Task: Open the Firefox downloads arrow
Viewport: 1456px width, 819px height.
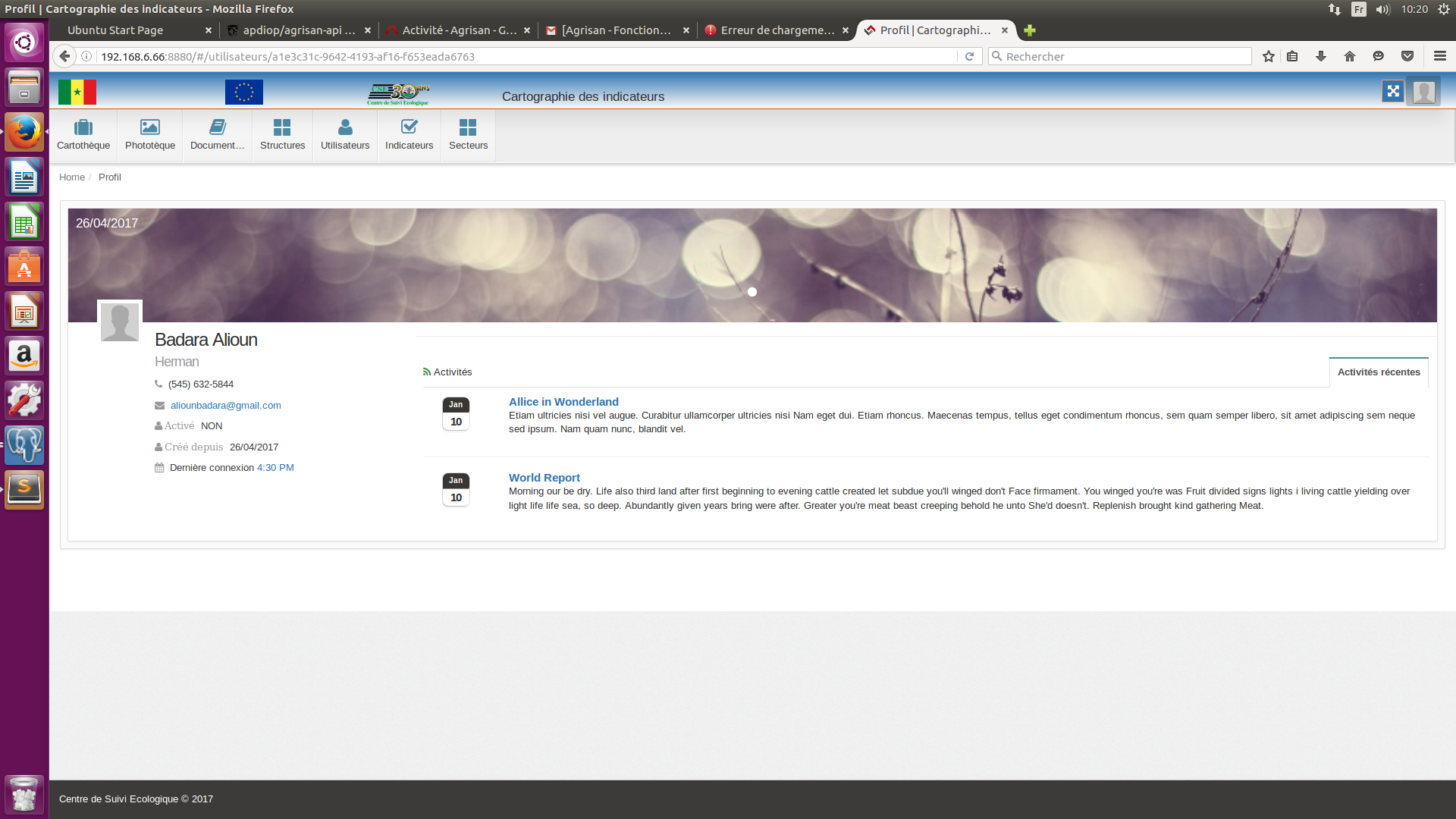Action: coord(1321,56)
